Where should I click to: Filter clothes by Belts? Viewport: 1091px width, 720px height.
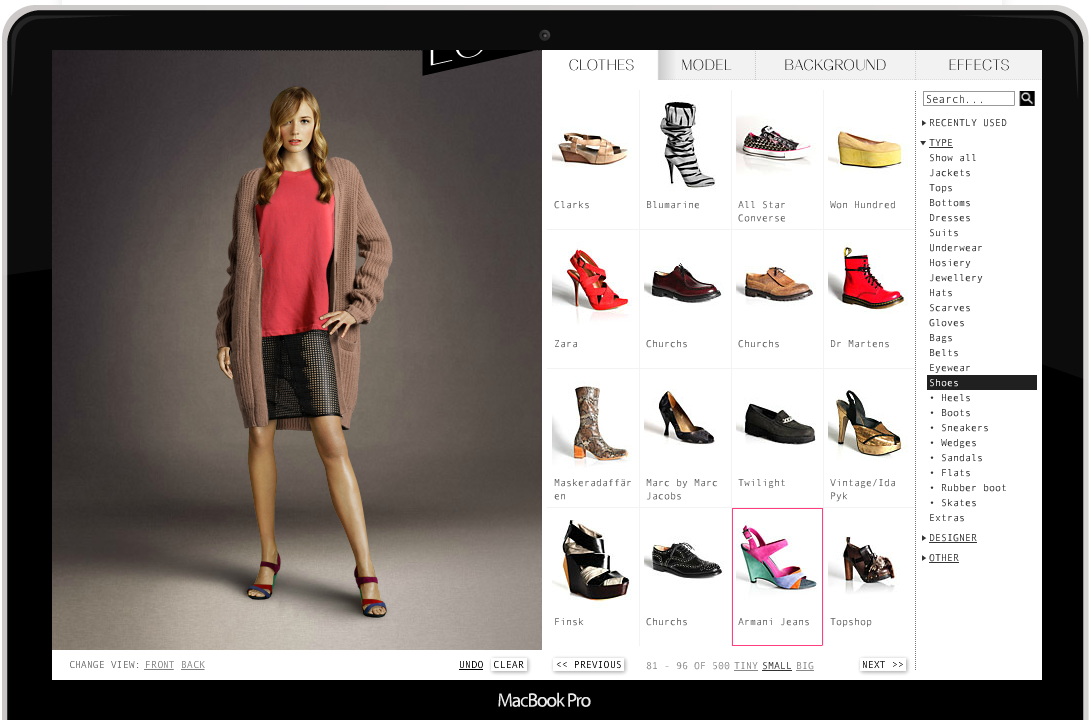tap(943, 353)
